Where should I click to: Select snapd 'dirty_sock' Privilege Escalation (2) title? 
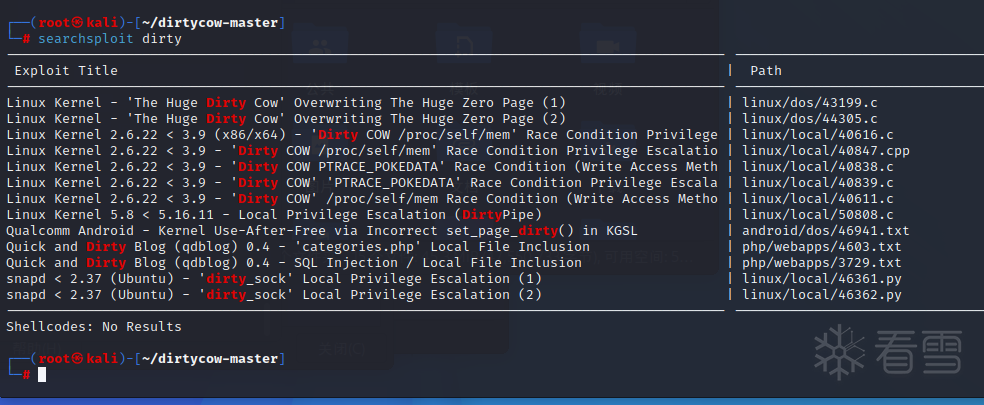(274, 294)
